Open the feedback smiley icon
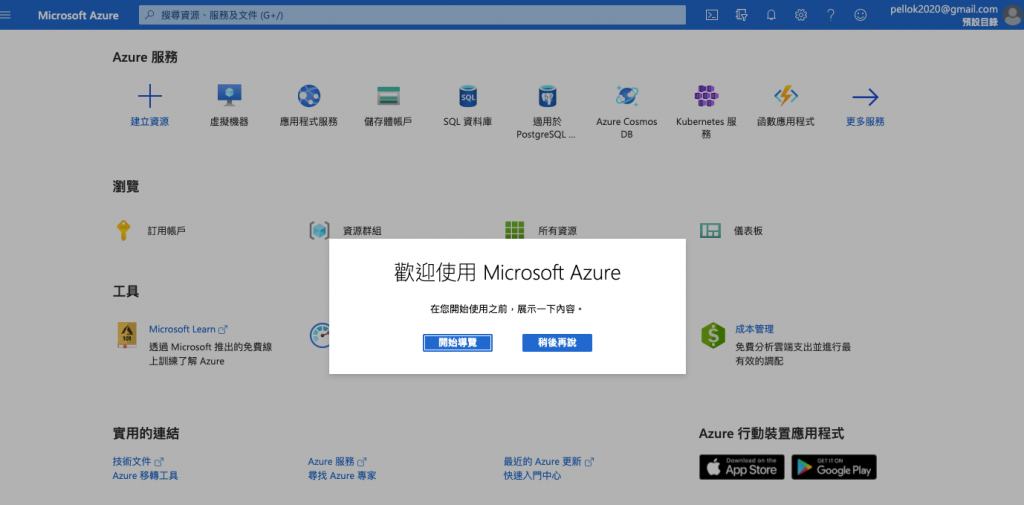The width and height of the screenshot is (1024, 505). [860, 15]
